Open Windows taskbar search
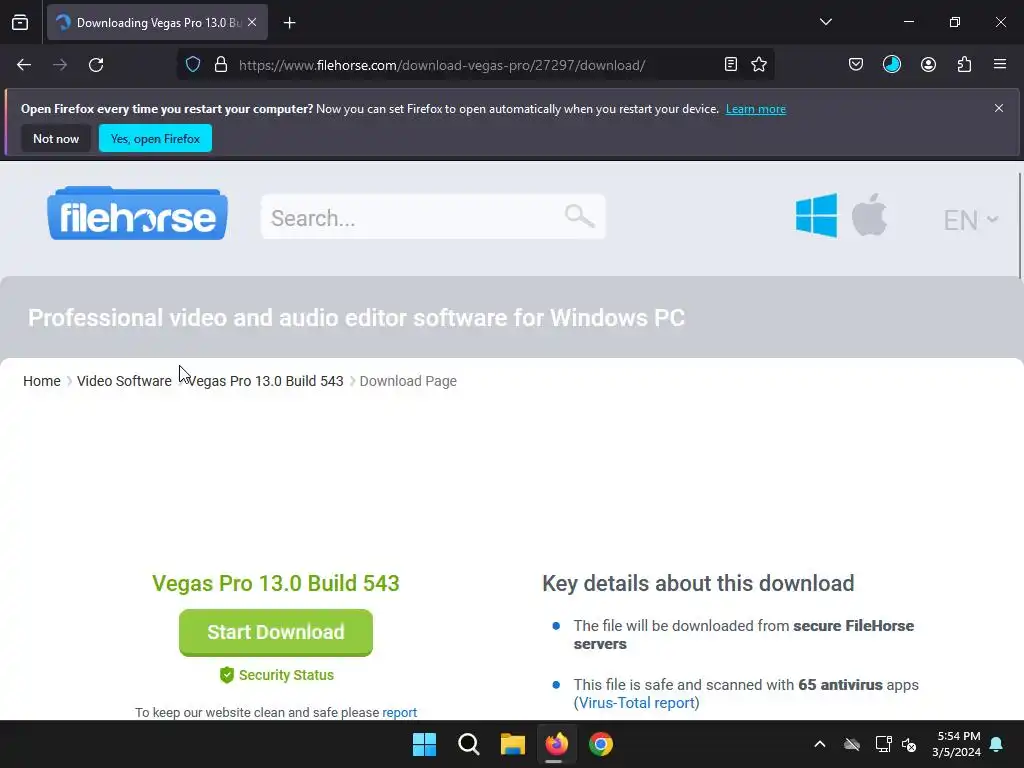Screen dimensions: 1024x768 click(x=468, y=744)
